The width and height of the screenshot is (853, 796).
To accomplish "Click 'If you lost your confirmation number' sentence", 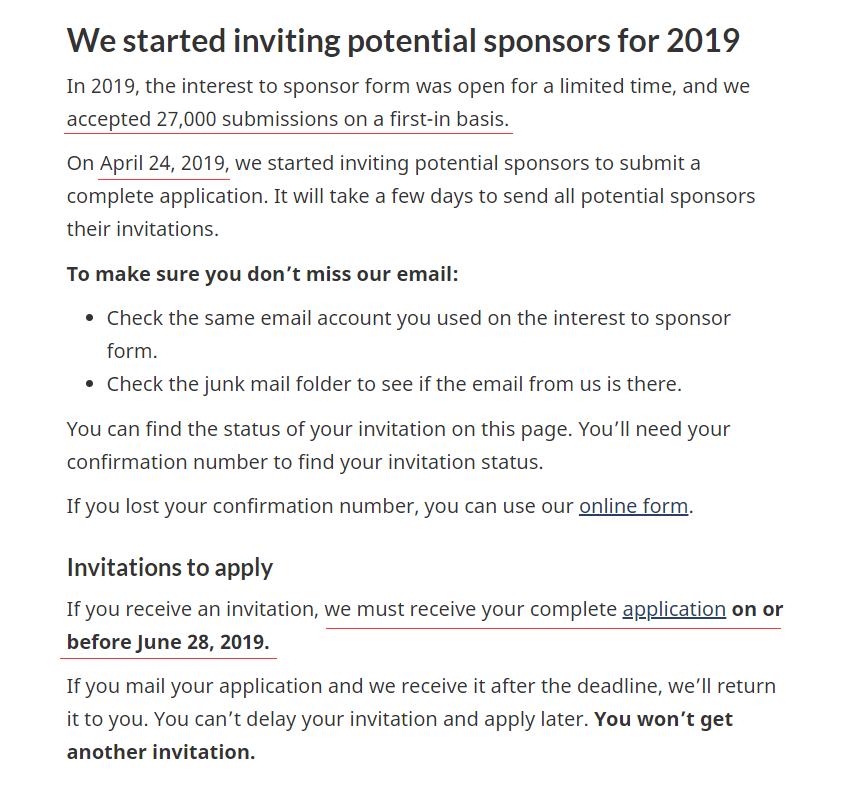I will click(x=320, y=506).
